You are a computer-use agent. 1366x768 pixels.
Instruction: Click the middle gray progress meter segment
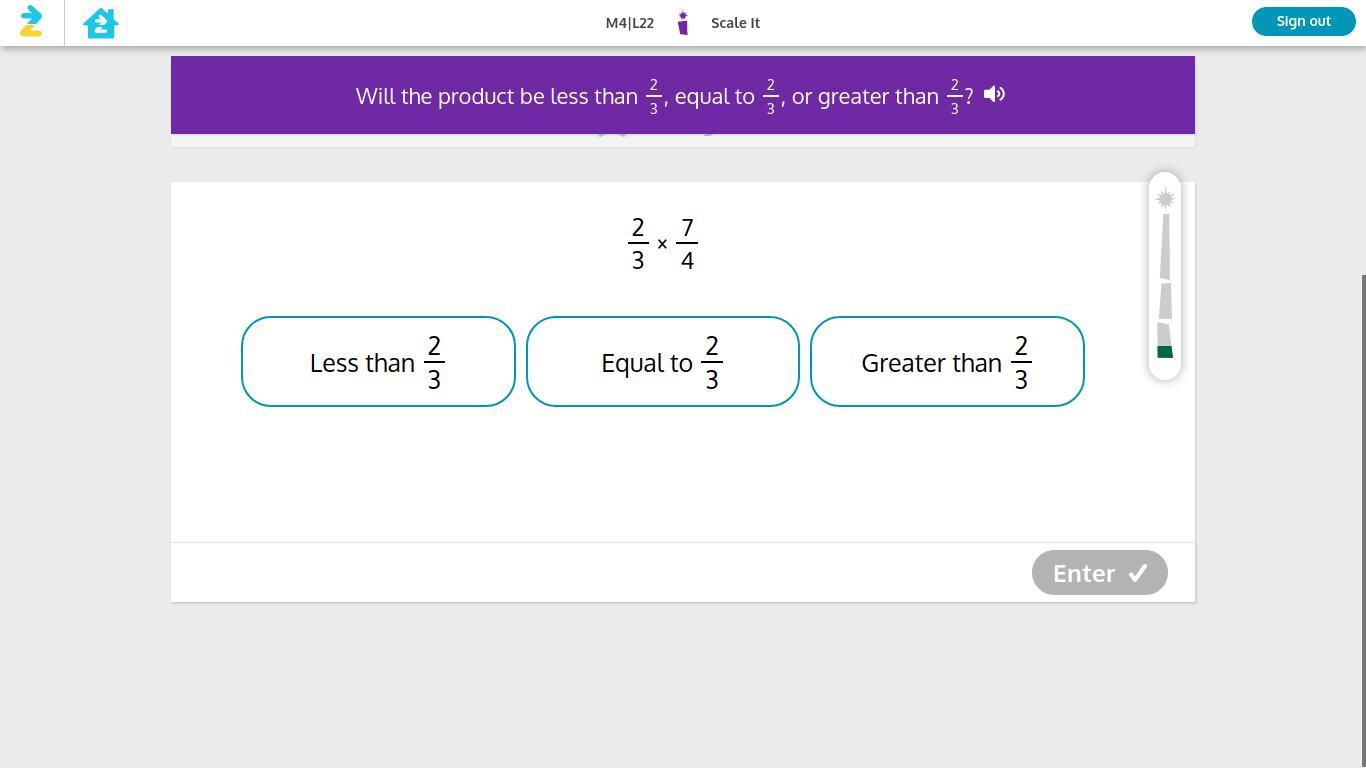point(1165,301)
